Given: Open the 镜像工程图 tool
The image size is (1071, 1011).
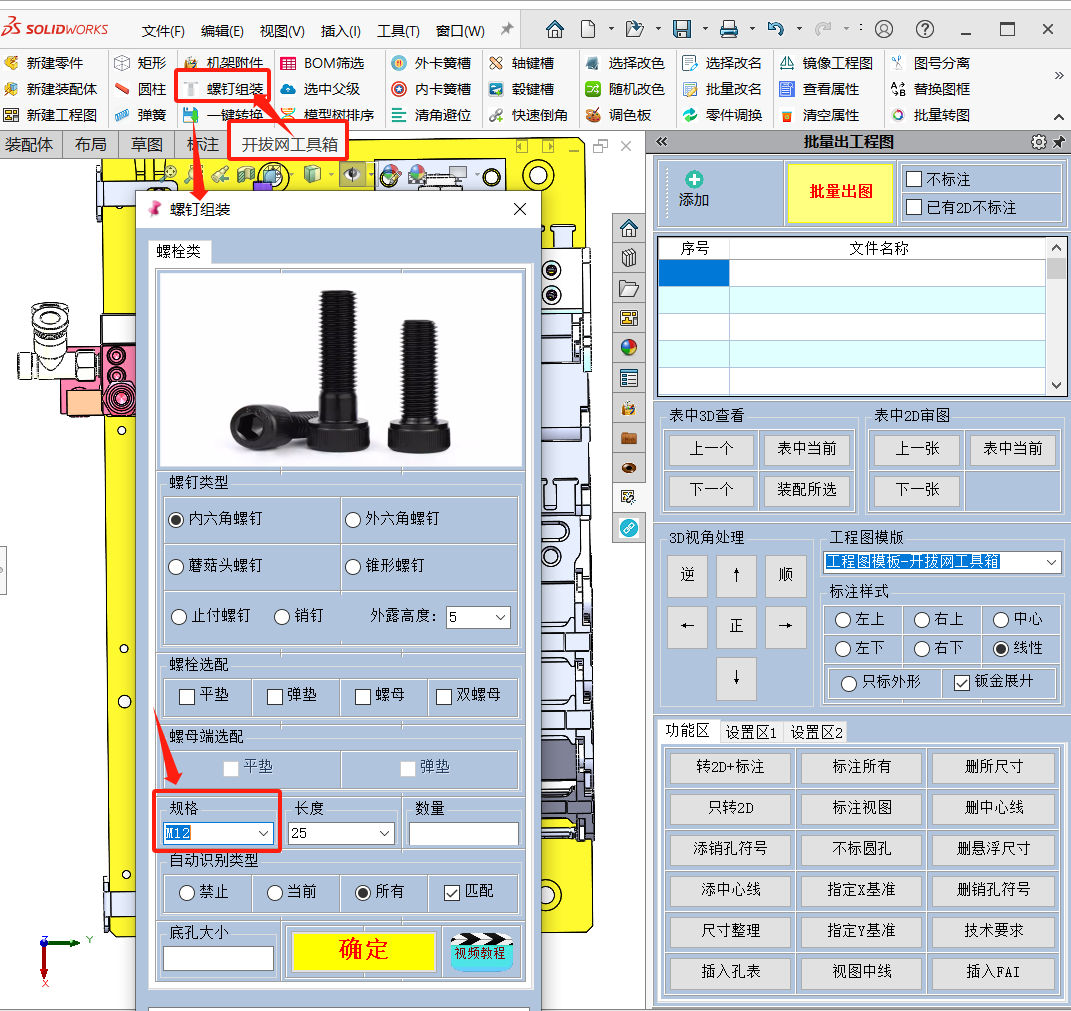Looking at the screenshot, I should (x=826, y=63).
